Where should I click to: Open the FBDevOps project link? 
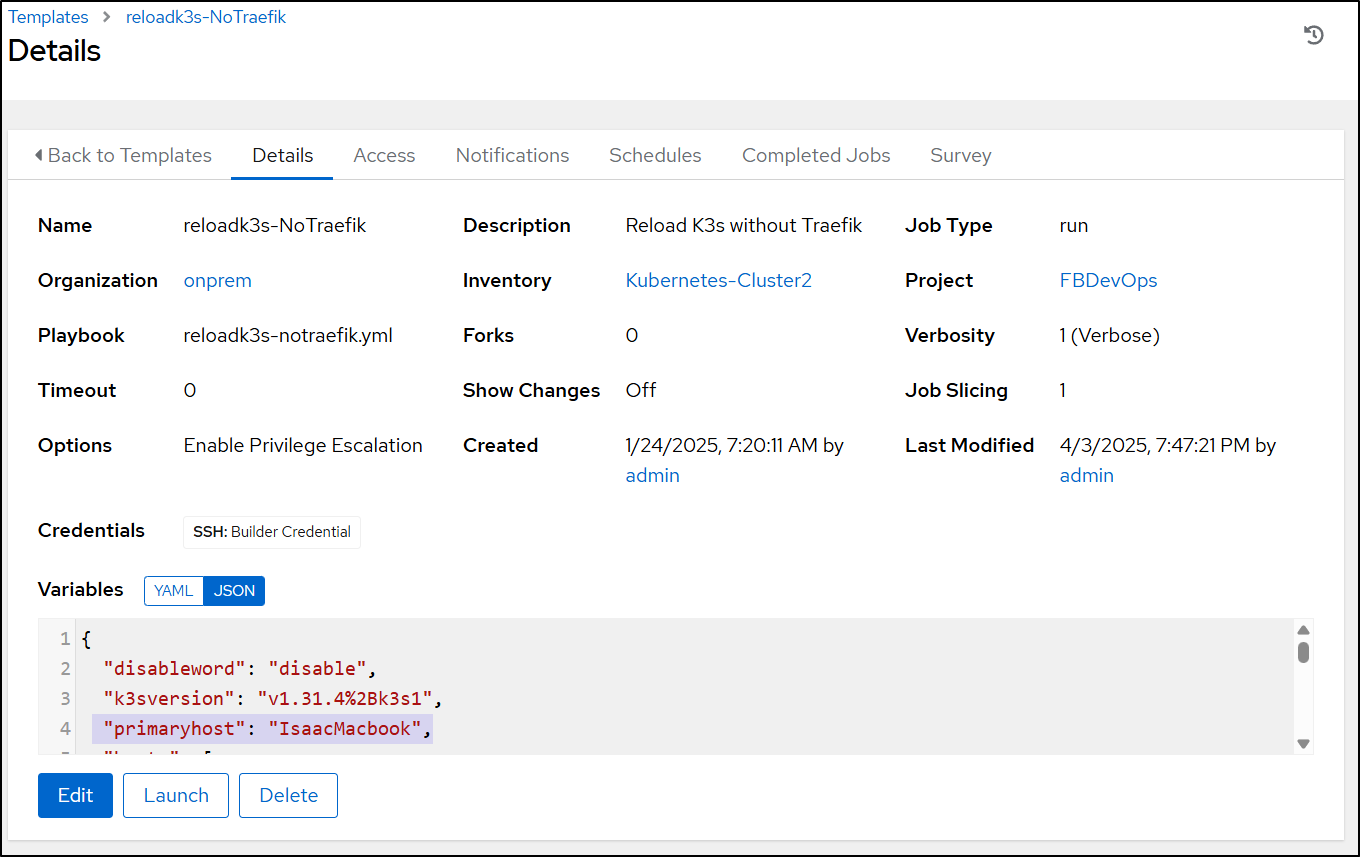click(1108, 280)
